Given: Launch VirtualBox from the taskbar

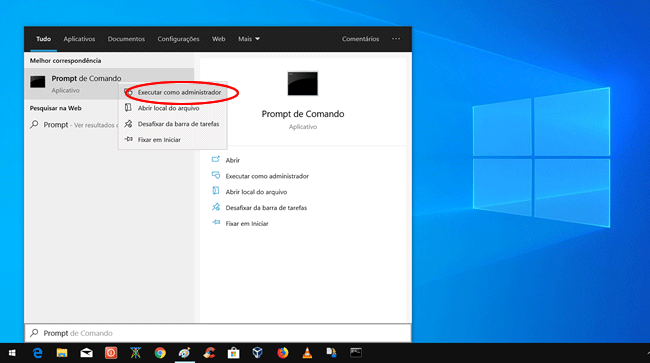Looking at the screenshot, I should [258, 353].
